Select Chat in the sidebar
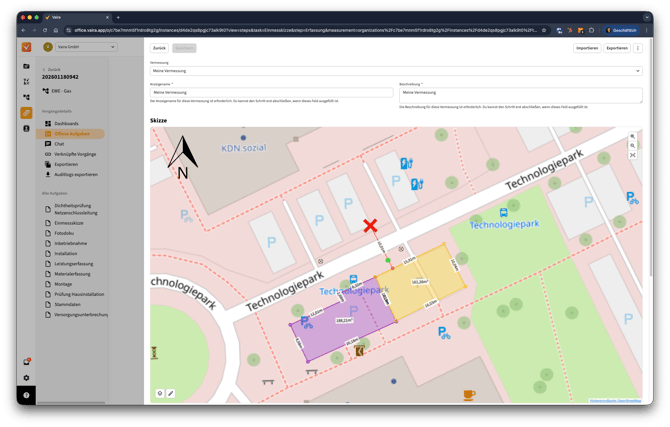Image resolution: width=670 pixels, height=427 pixels. 59,144
